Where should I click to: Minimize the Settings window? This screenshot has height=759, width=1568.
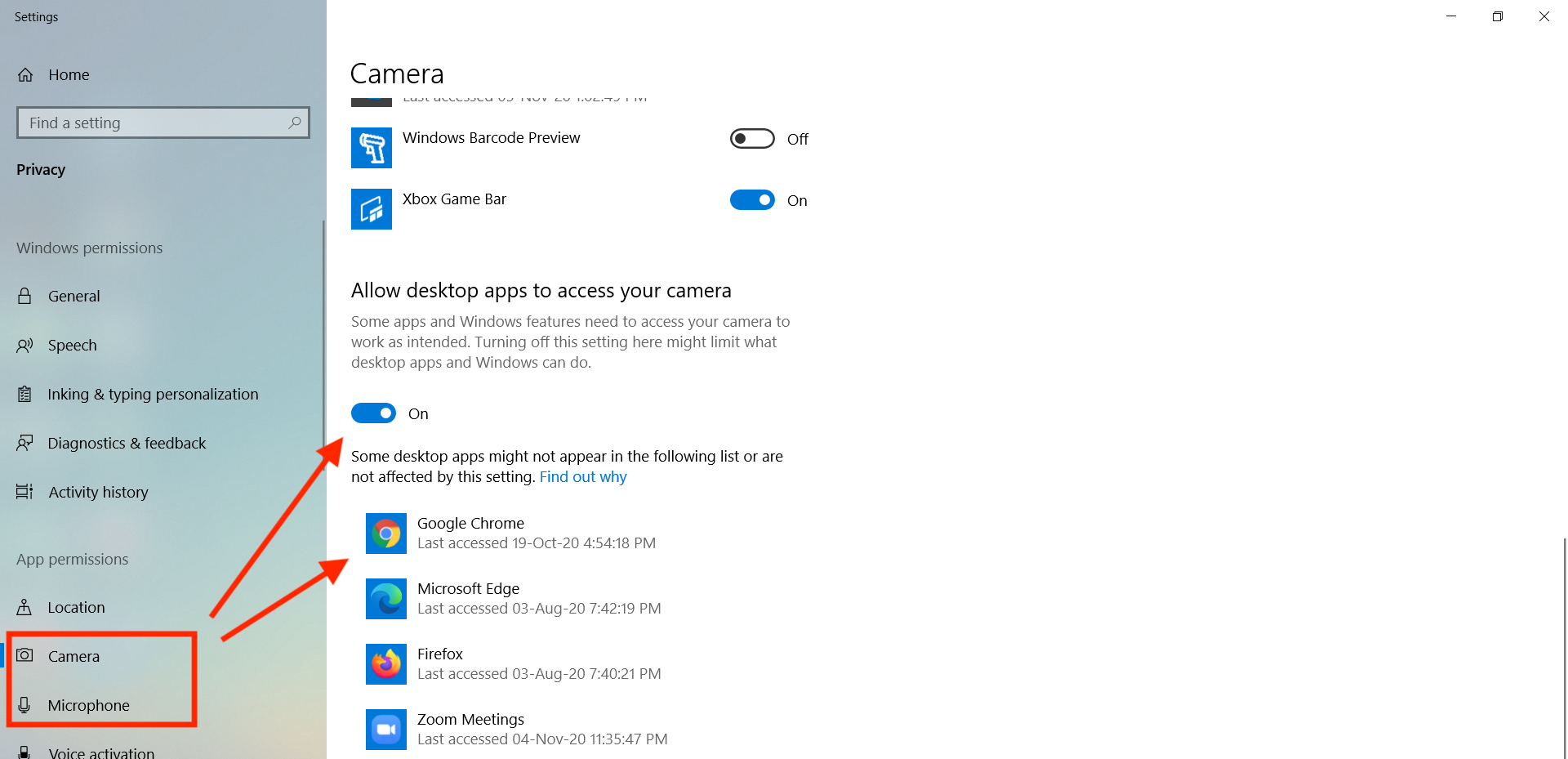[1451, 16]
